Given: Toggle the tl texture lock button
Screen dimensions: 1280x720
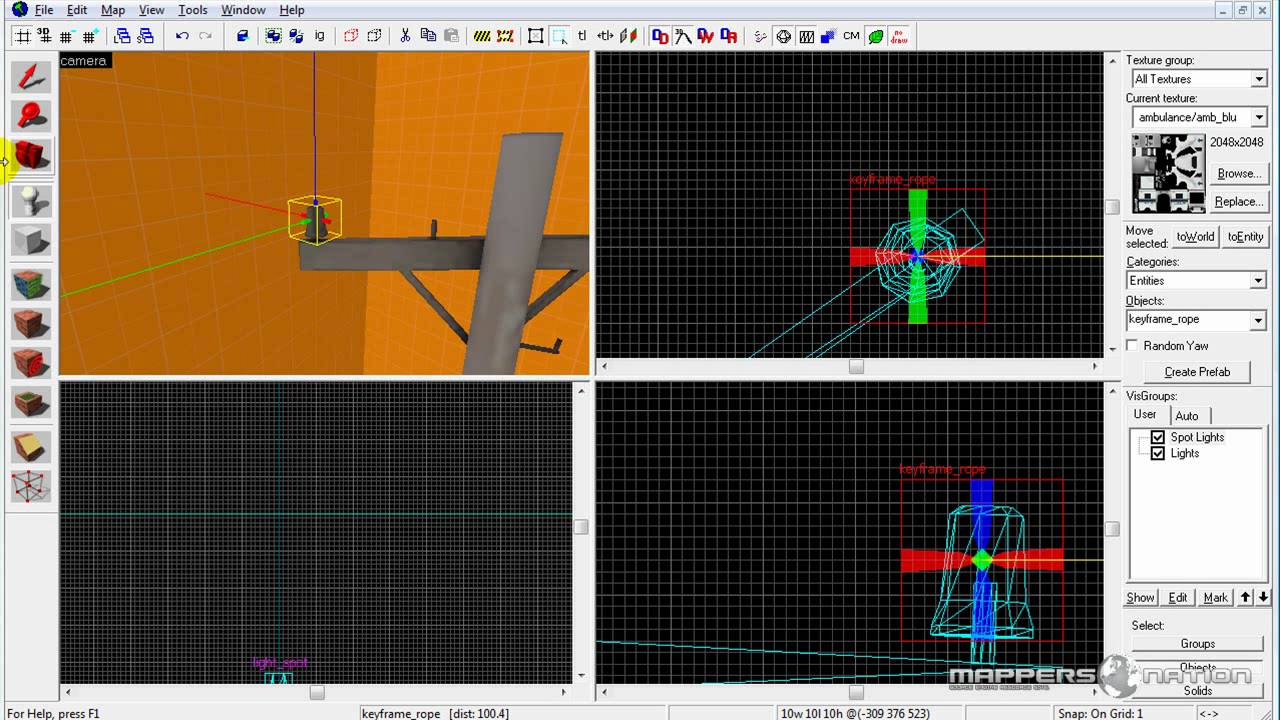Looking at the screenshot, I should pos(582,36).
